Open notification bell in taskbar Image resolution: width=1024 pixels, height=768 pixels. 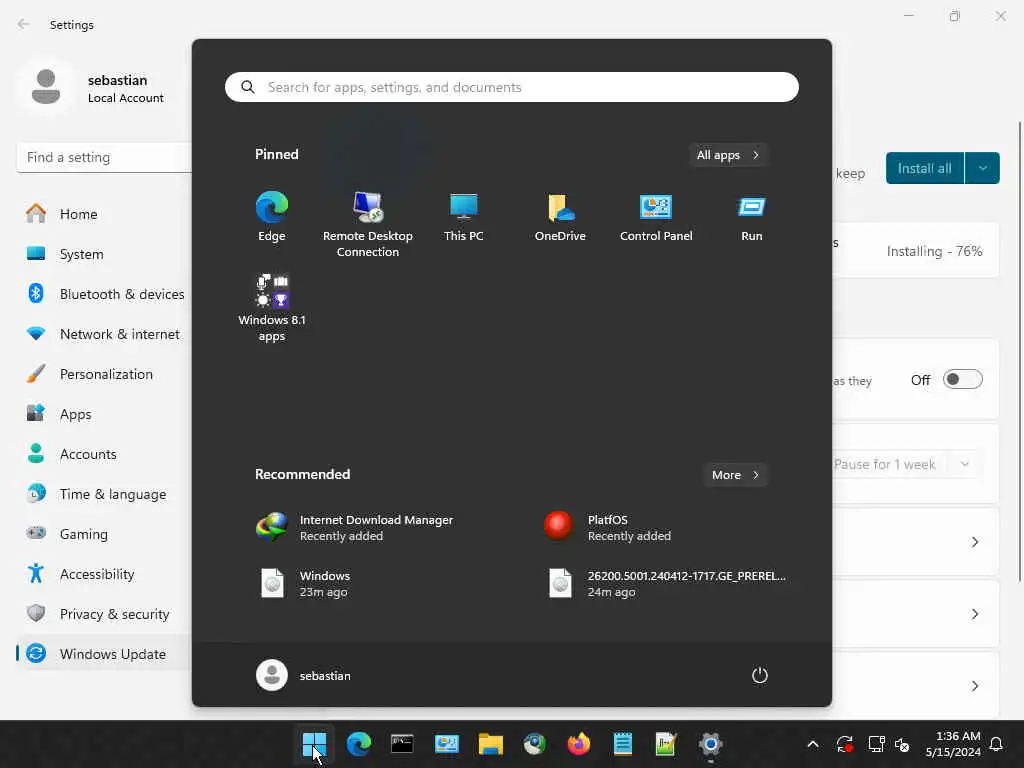tap(996, 744)
